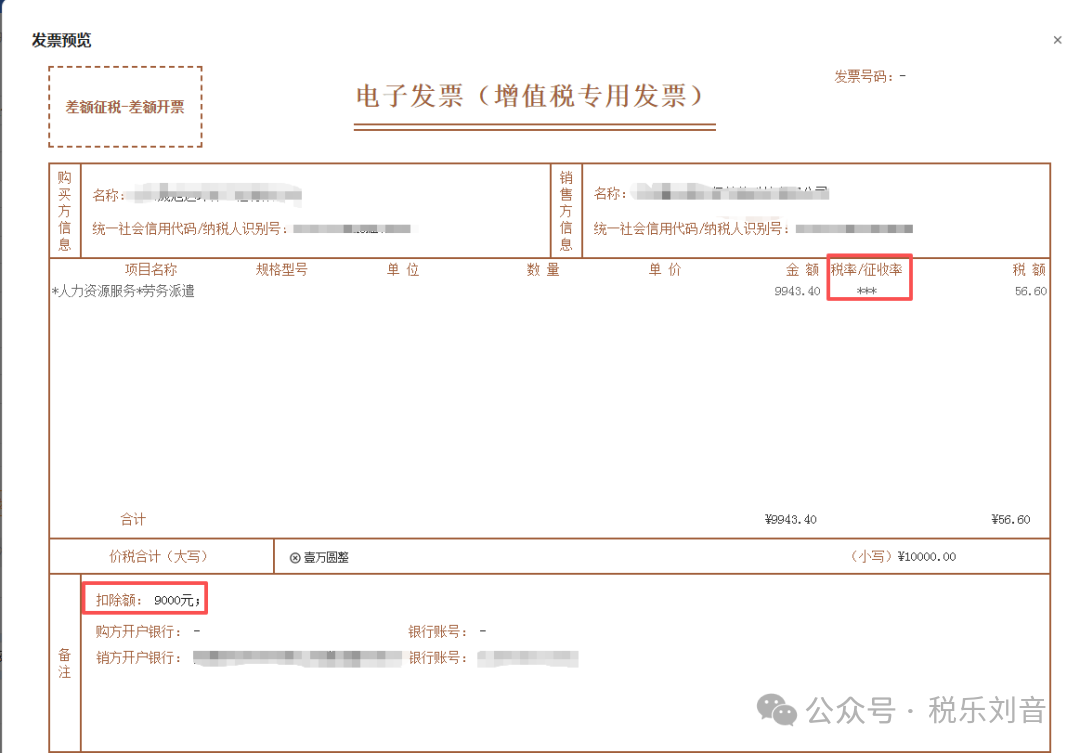Click the *** tax rate value

coord(866,291)
